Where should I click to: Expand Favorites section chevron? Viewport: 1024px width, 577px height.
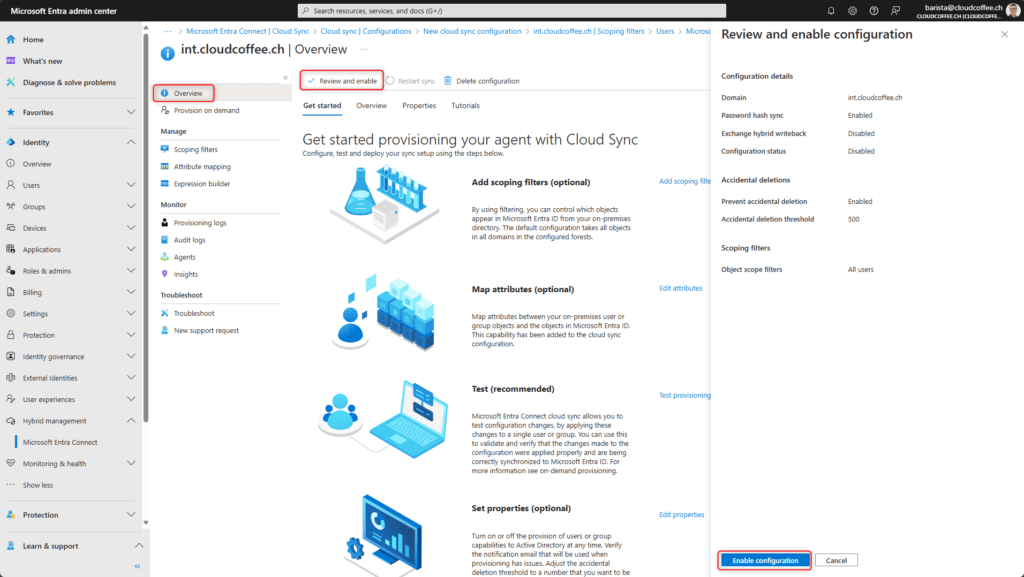coord(131,112)
